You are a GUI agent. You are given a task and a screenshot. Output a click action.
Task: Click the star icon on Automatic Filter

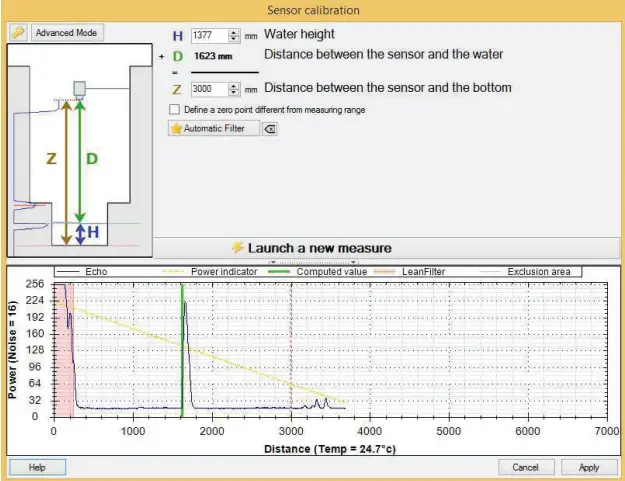pos(176,128)
